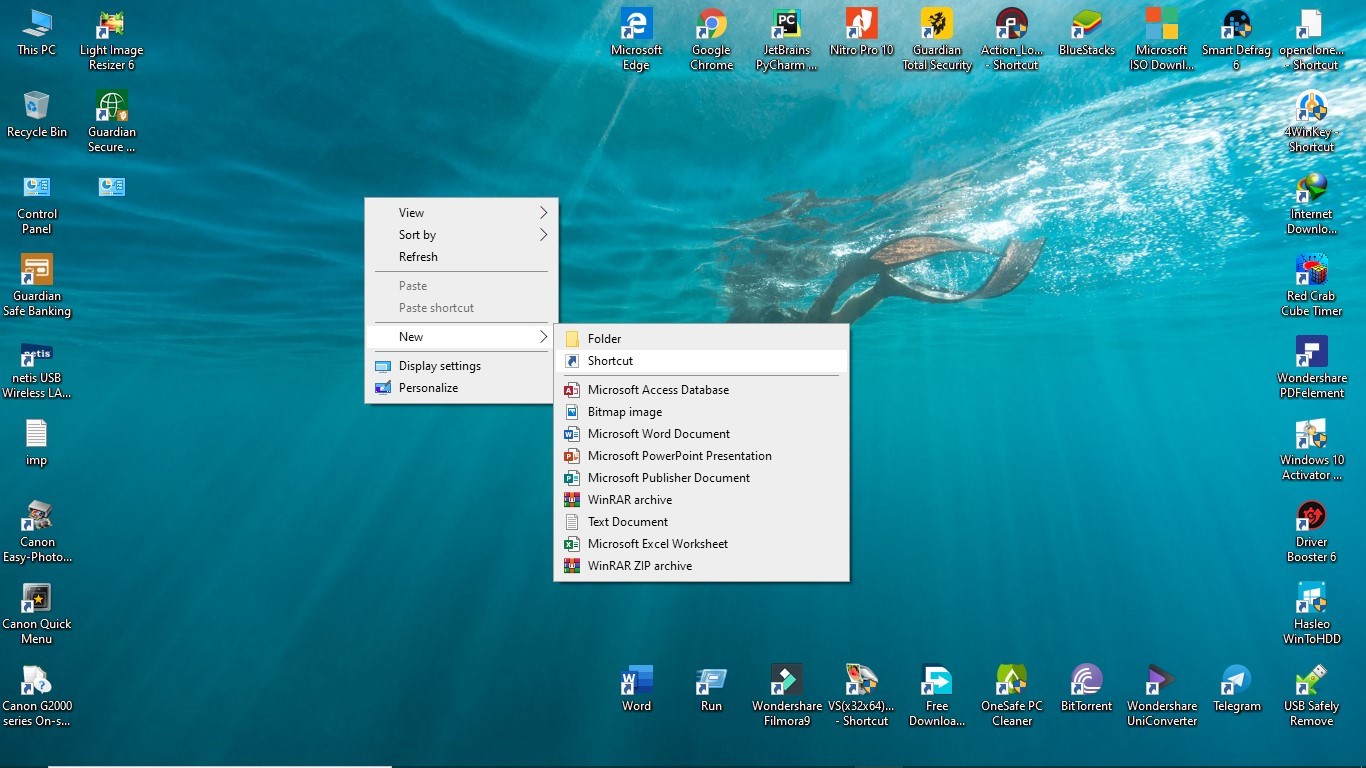Select the OneSafe PC Cleaner icon

point(1012,696)
